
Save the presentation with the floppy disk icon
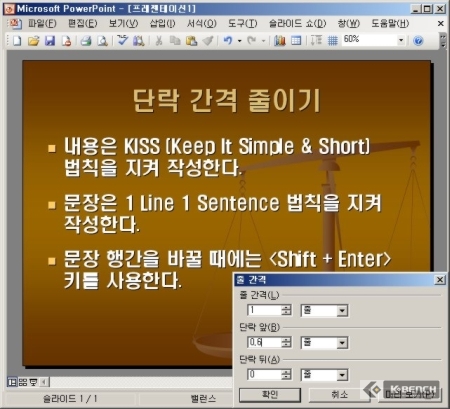click(x=50, y=41)
